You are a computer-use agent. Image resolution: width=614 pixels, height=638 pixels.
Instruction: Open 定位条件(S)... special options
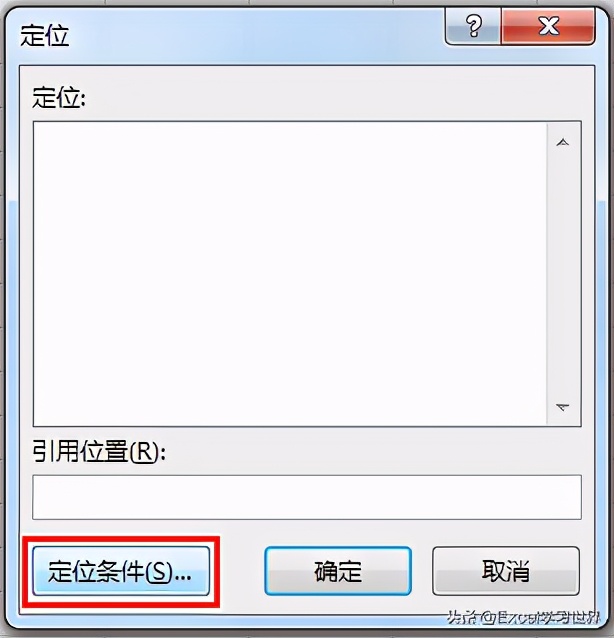tap(121, 571)
